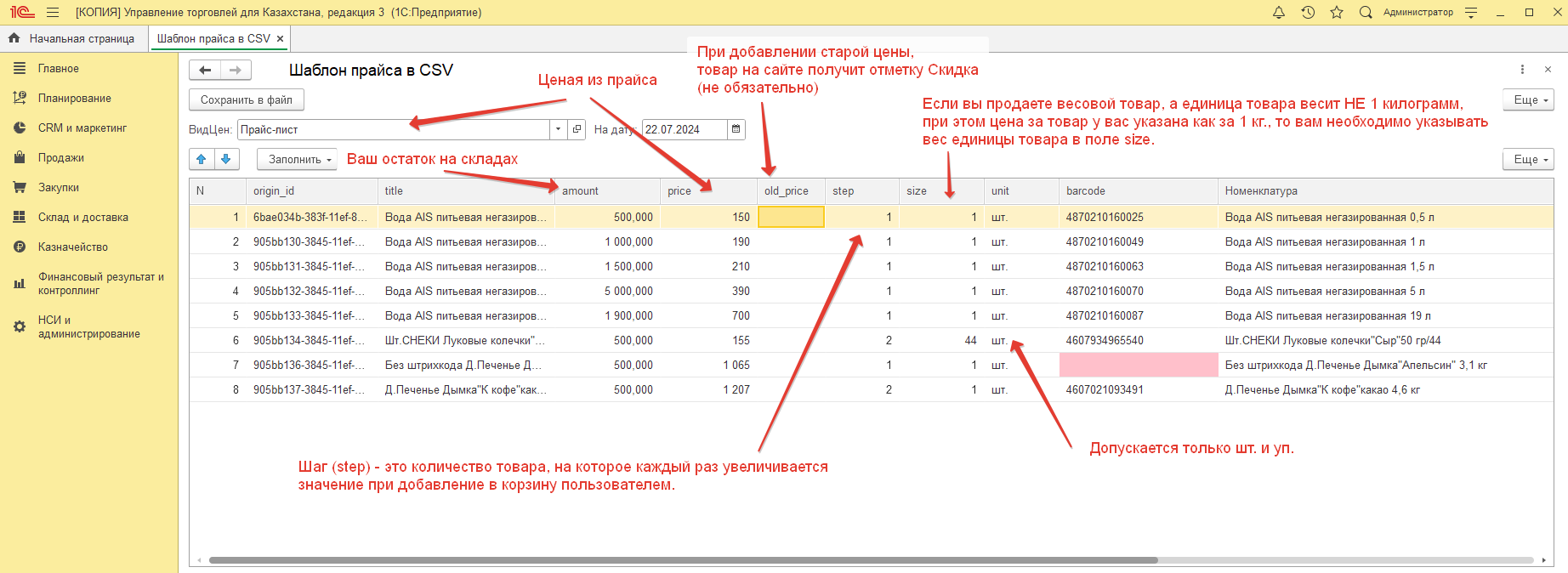This screenshot has width=1568, height=573.
Task: Click the Сохранить в файл button
Action: click(x=246, y=100)
